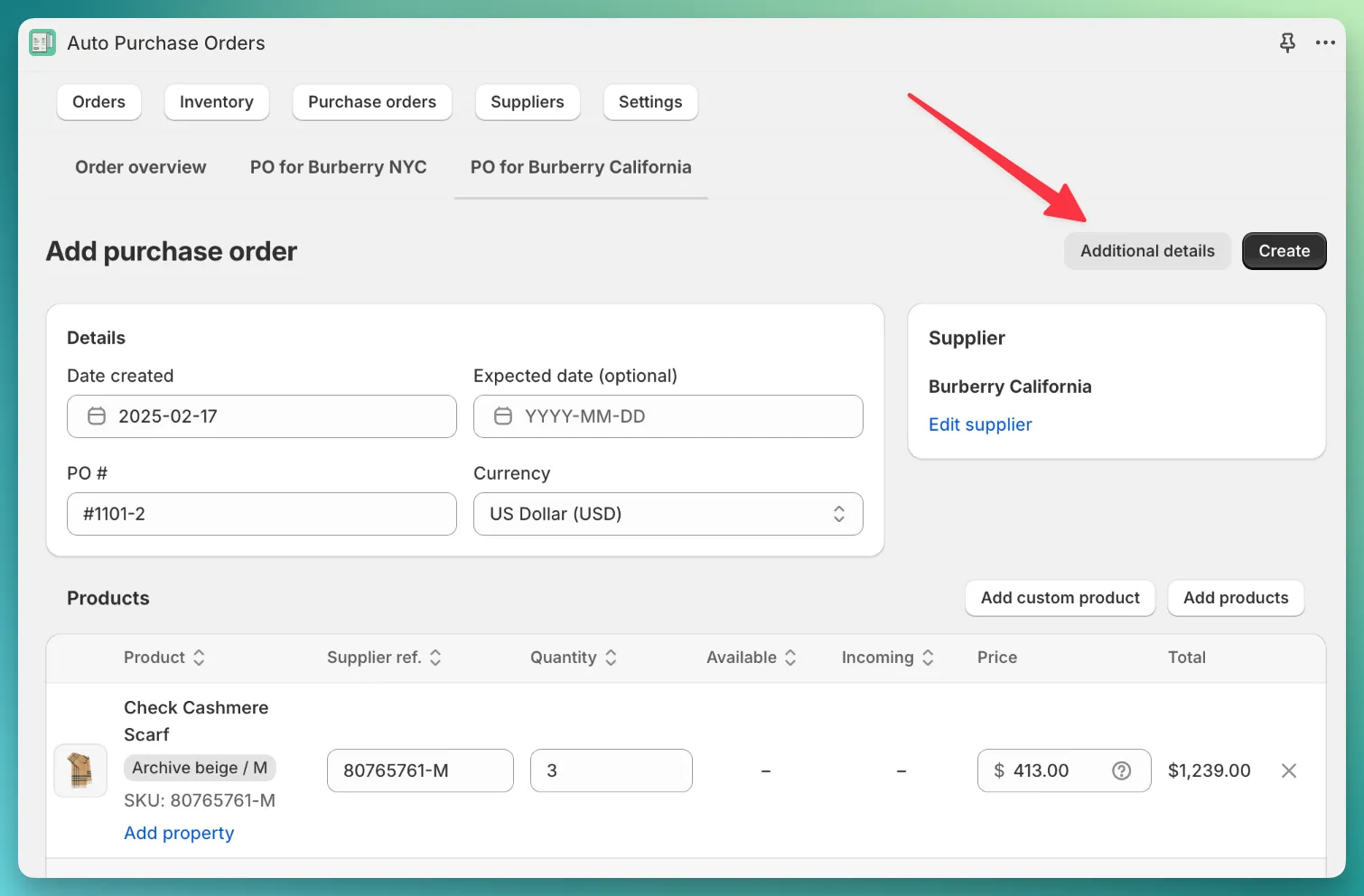Sort by Supplier ref. column
1364x896 pixels.
[x=384, y=658]
